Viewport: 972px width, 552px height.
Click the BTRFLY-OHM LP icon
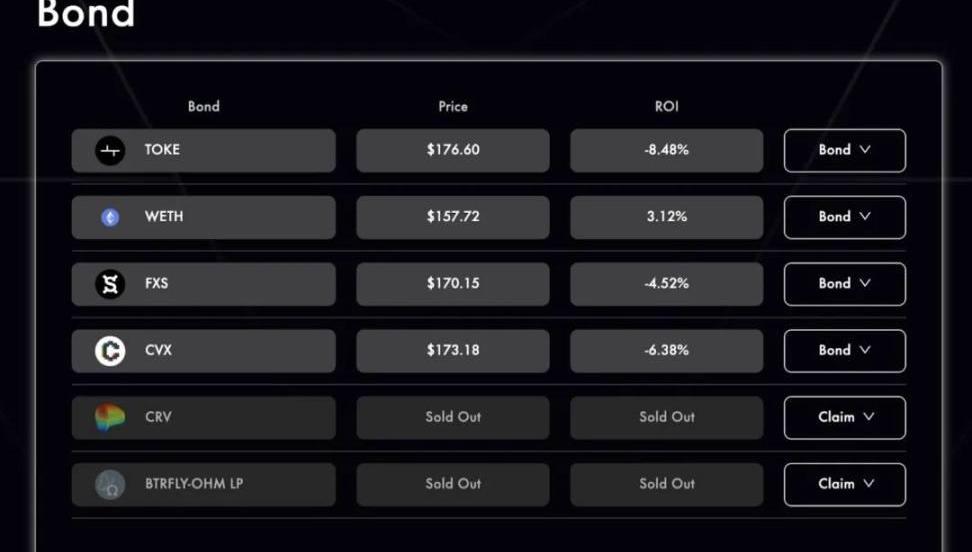tap(110, 485)
